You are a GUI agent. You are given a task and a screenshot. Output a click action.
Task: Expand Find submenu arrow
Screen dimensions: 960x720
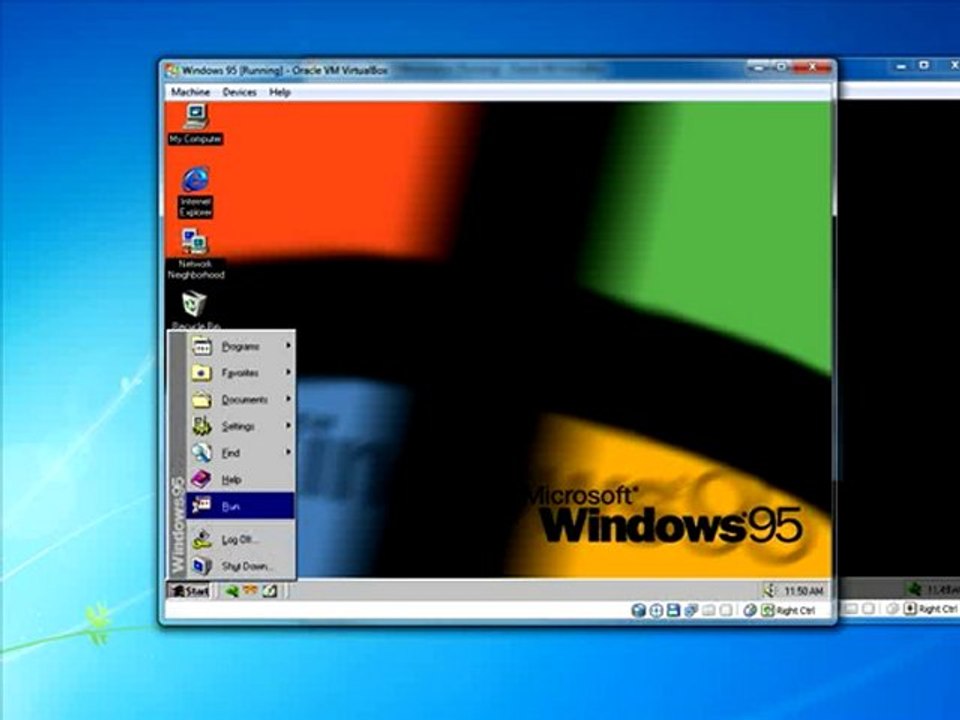coord(288,452)
